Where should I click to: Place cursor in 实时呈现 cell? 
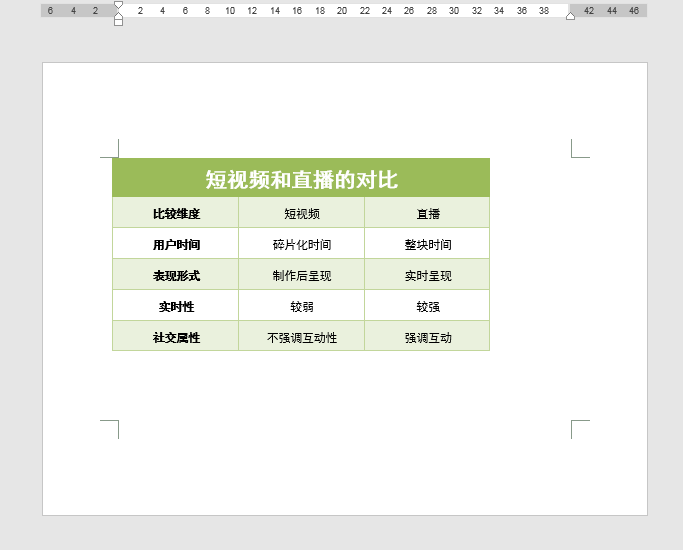pos(427,274)
